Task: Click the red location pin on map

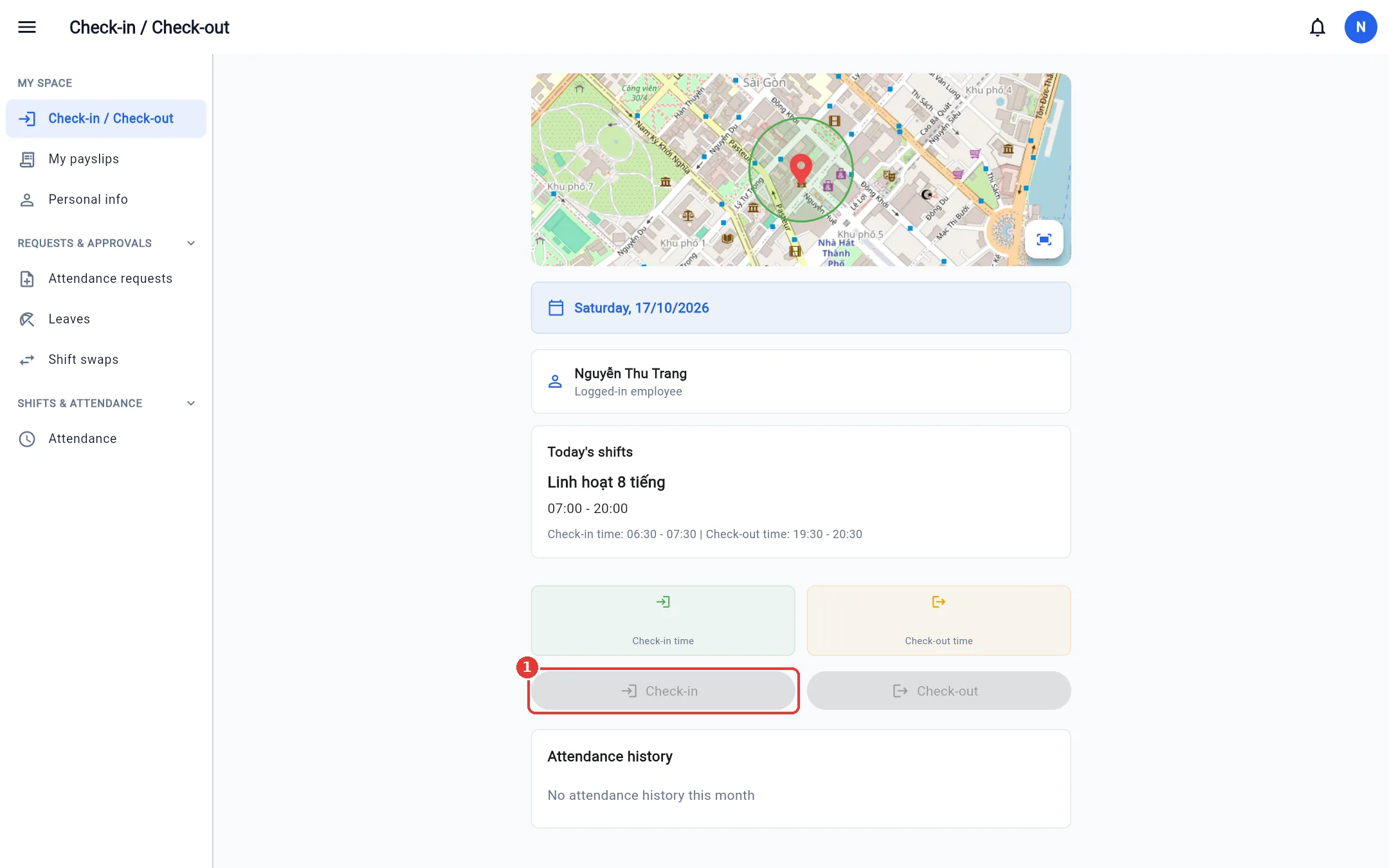Action: [x=801, y=169]
